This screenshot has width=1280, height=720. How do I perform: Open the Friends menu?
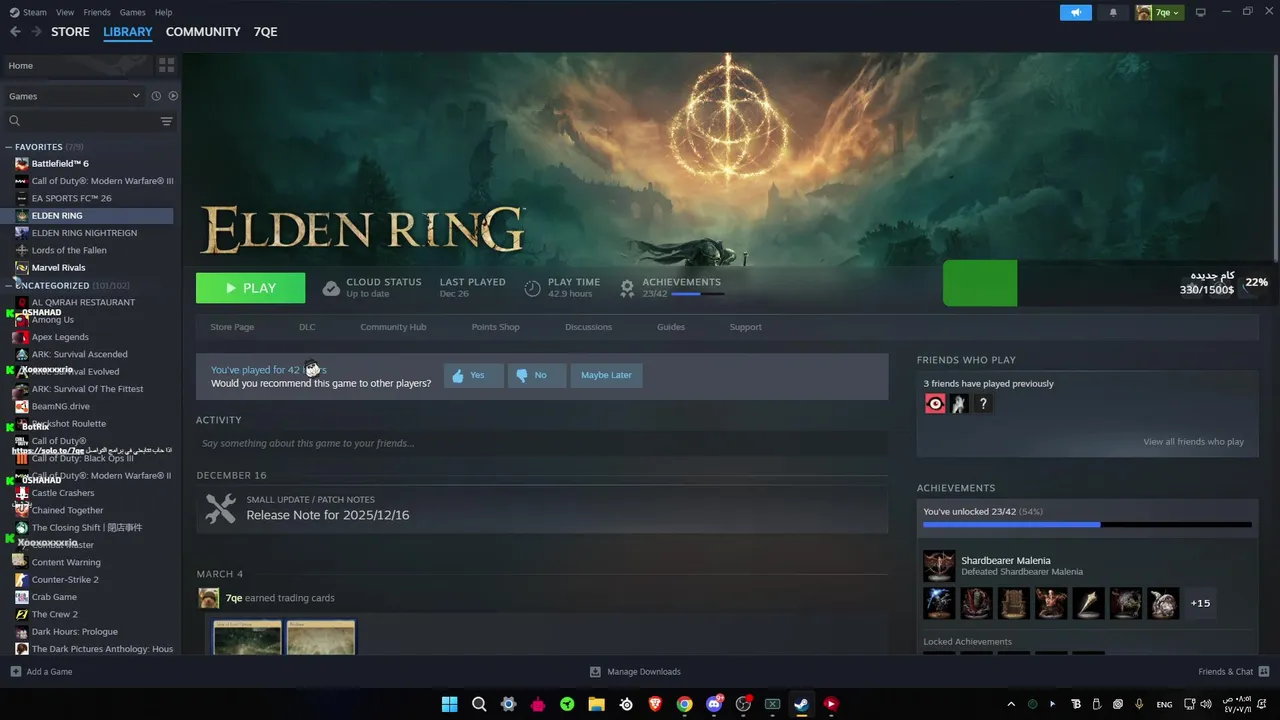(97, 12)
